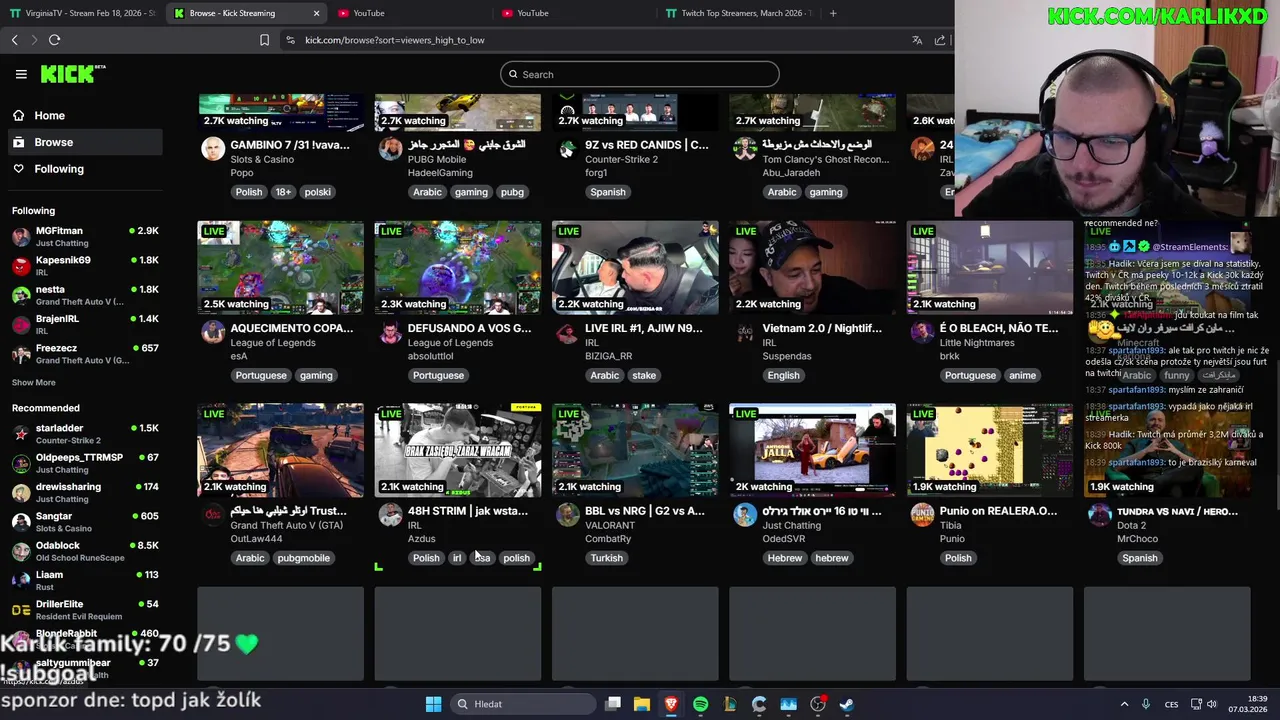This screenshot has height=720, width=1280.
Task: Click the esA streamer avatar
Action: pos(213,333)
